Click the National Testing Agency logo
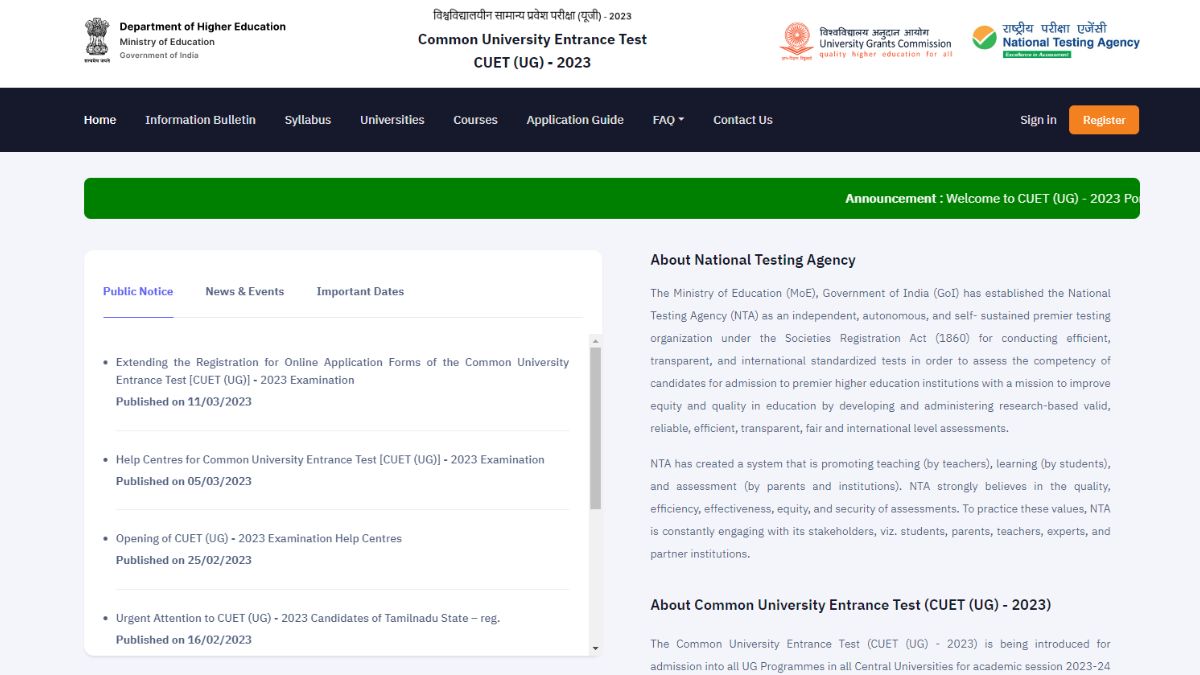The height and width of the screenshot is (675, 1200). pos(1056,41)
